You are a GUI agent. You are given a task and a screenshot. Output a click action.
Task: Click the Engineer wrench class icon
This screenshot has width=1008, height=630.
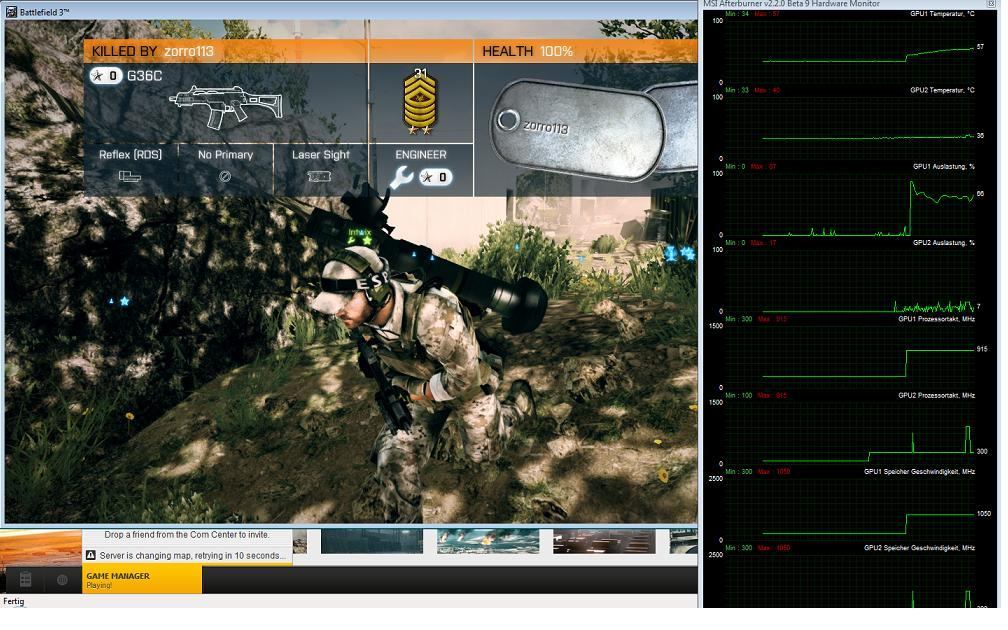402,177
